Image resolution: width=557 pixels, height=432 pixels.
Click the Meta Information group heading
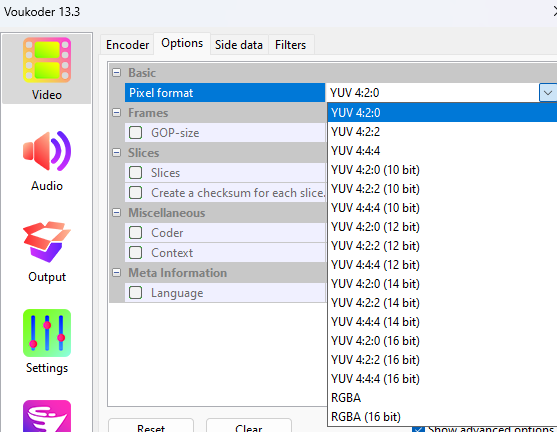tap(178, 273)
